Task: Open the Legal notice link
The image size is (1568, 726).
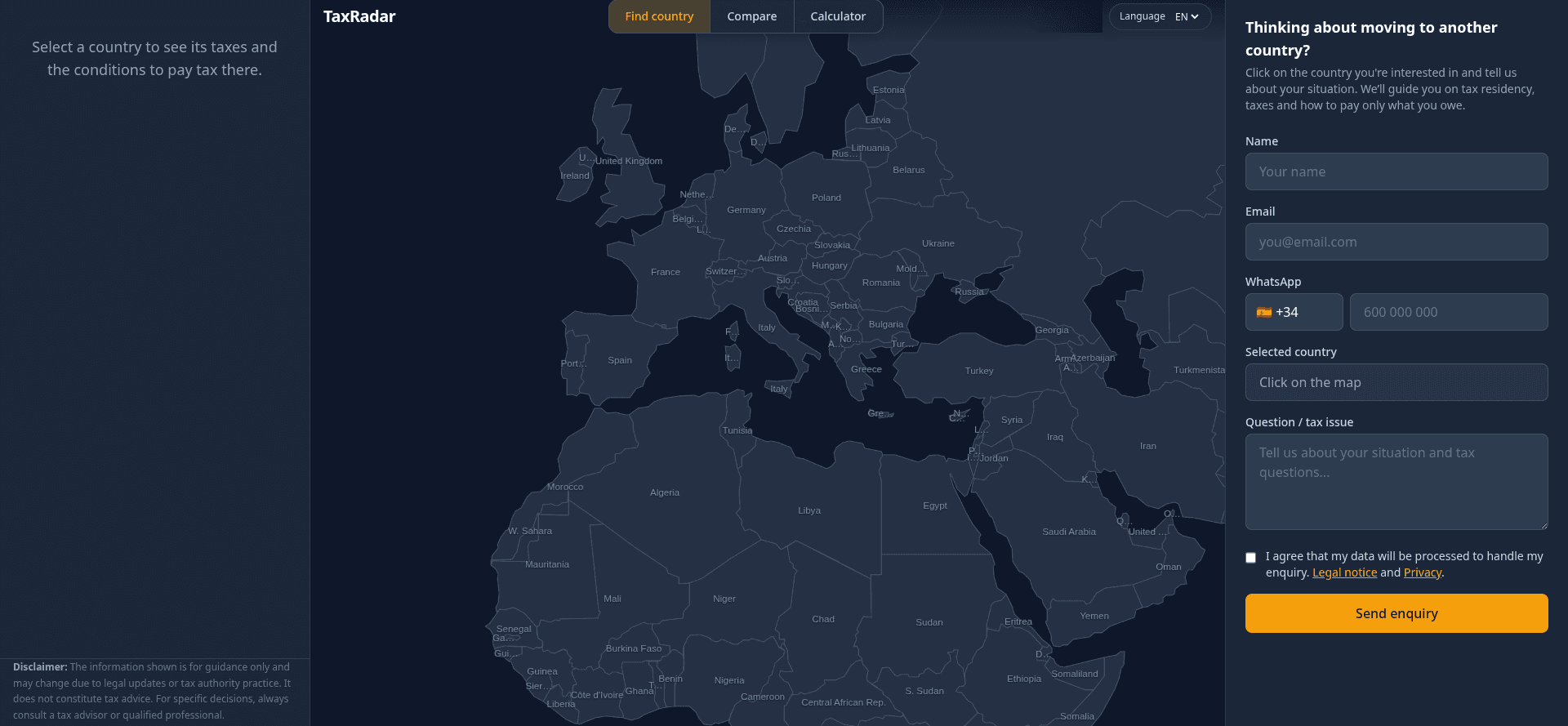Action: tap(1344, 572)
